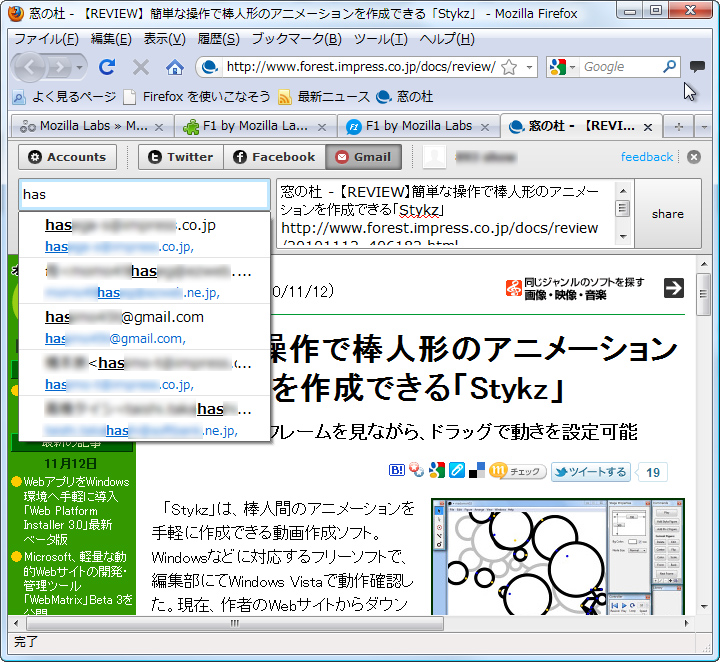This screenshot has width=720, height=662.
Task: Close the F1 share panel
Action: (694, 157)
